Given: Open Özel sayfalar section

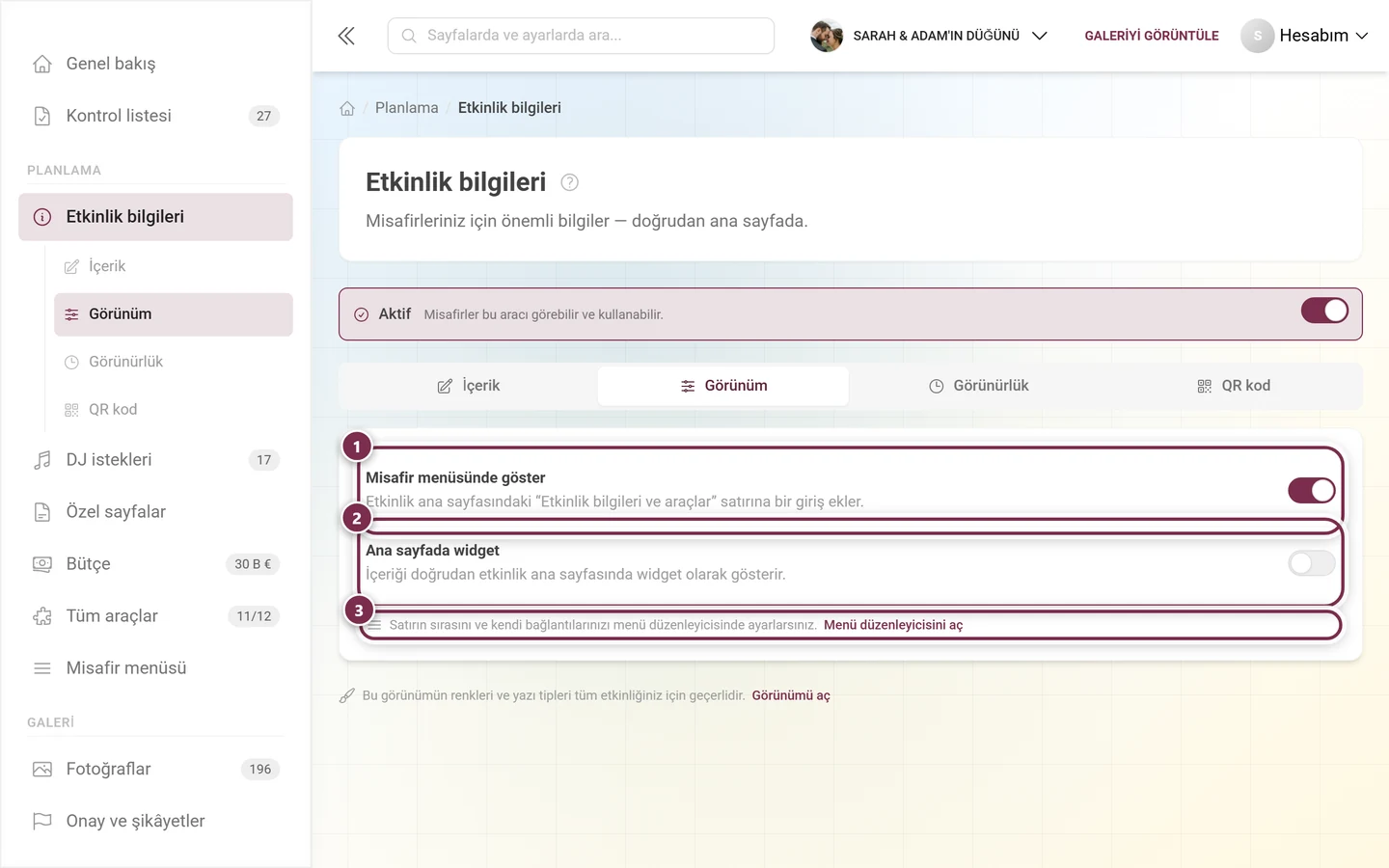Looking at the screenshot, I should [x=155, y=512].
